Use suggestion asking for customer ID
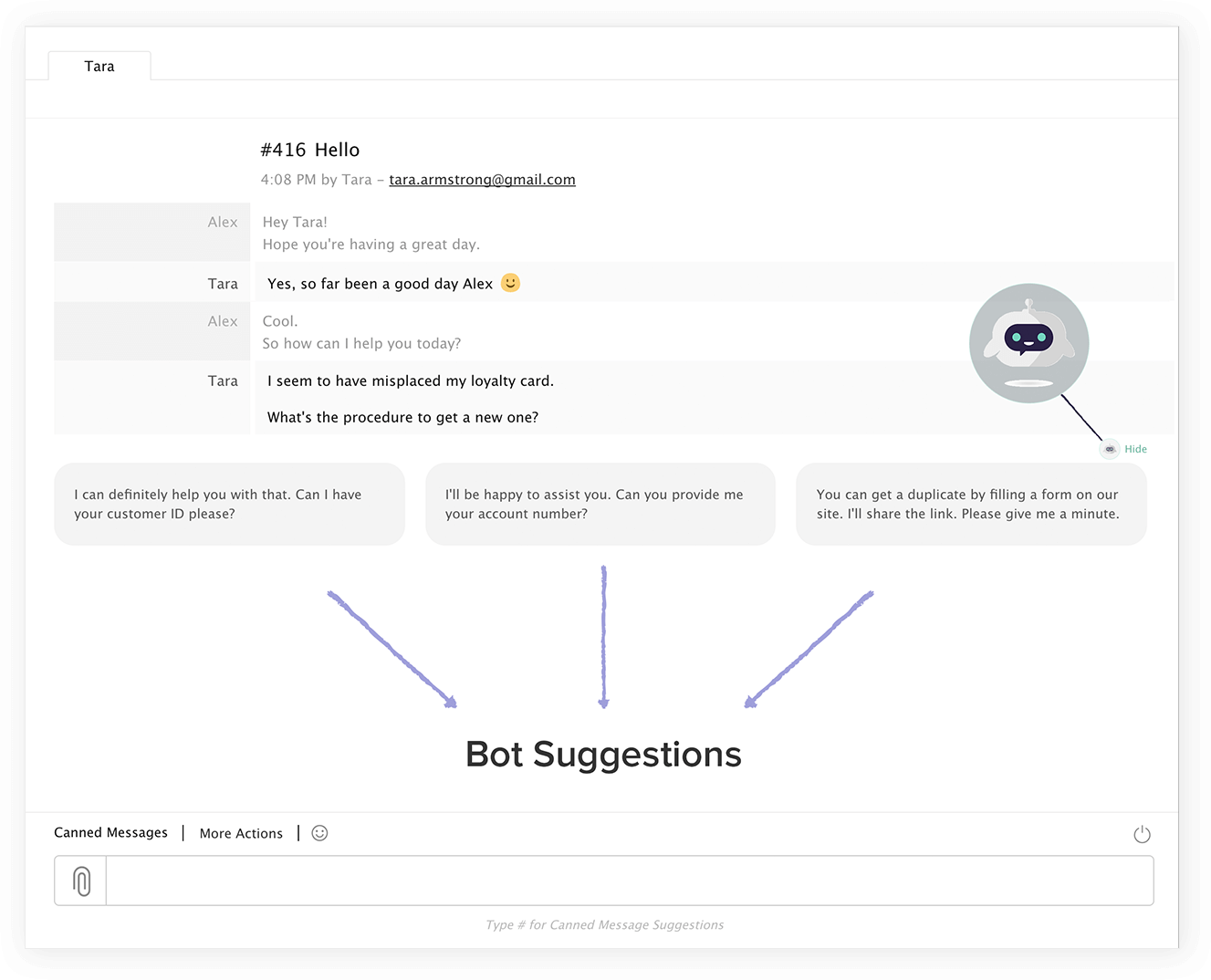This screenshot has width=1211, height=980. [x=229, y=504]
